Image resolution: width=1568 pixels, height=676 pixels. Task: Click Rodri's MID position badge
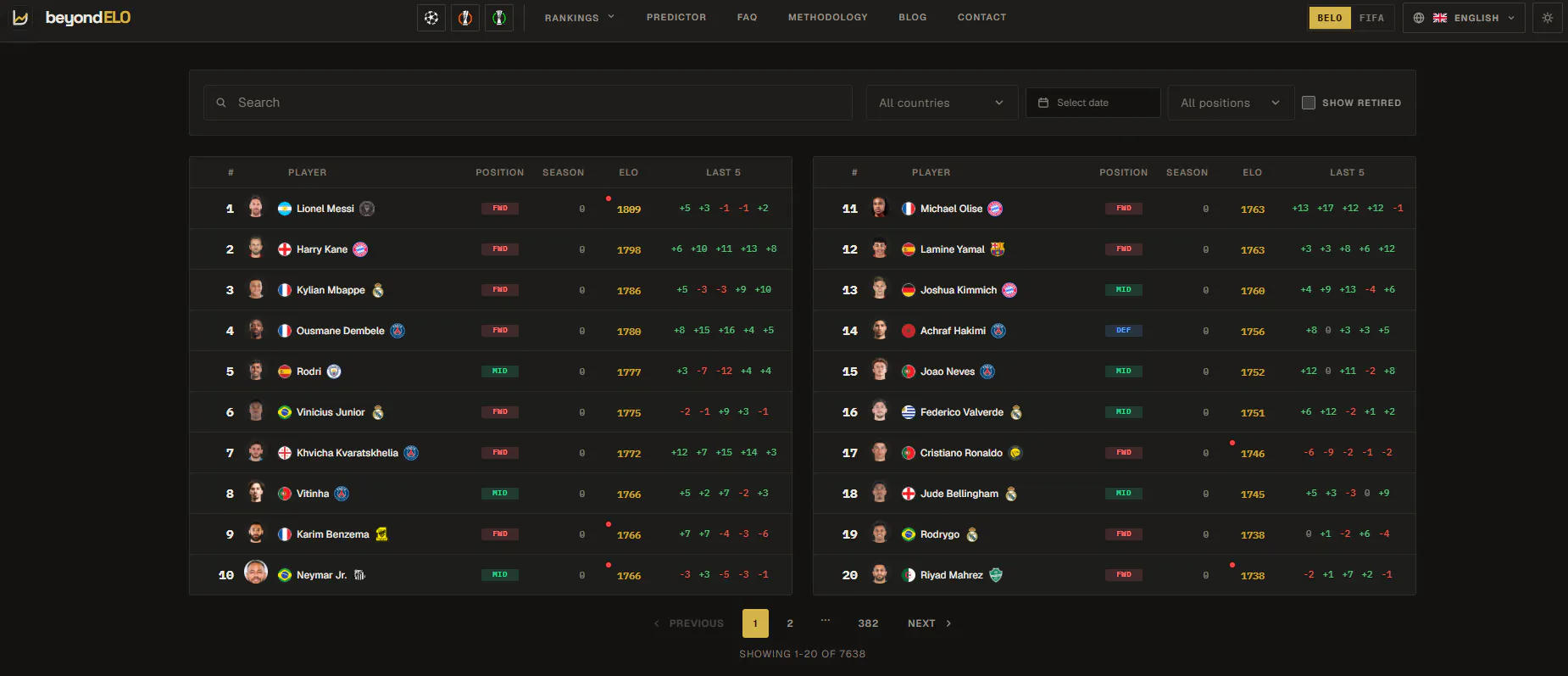tap(500, 372)
